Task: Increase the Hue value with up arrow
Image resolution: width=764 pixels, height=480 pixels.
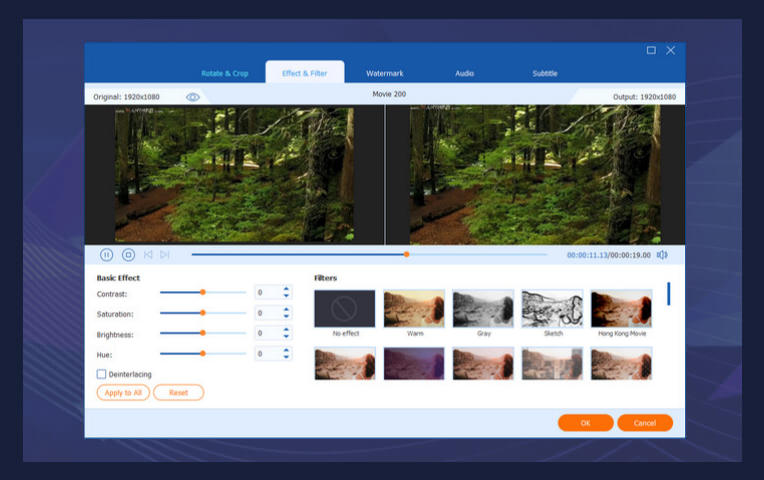Action: pos(287,350)
